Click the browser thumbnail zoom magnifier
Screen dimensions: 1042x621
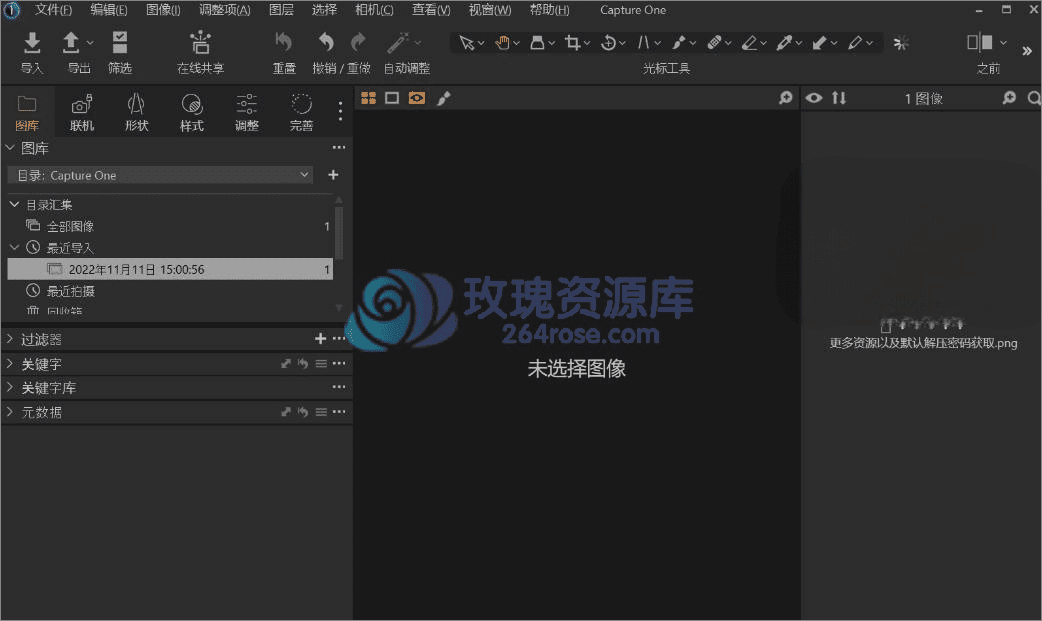click(x=1009, y=98)
